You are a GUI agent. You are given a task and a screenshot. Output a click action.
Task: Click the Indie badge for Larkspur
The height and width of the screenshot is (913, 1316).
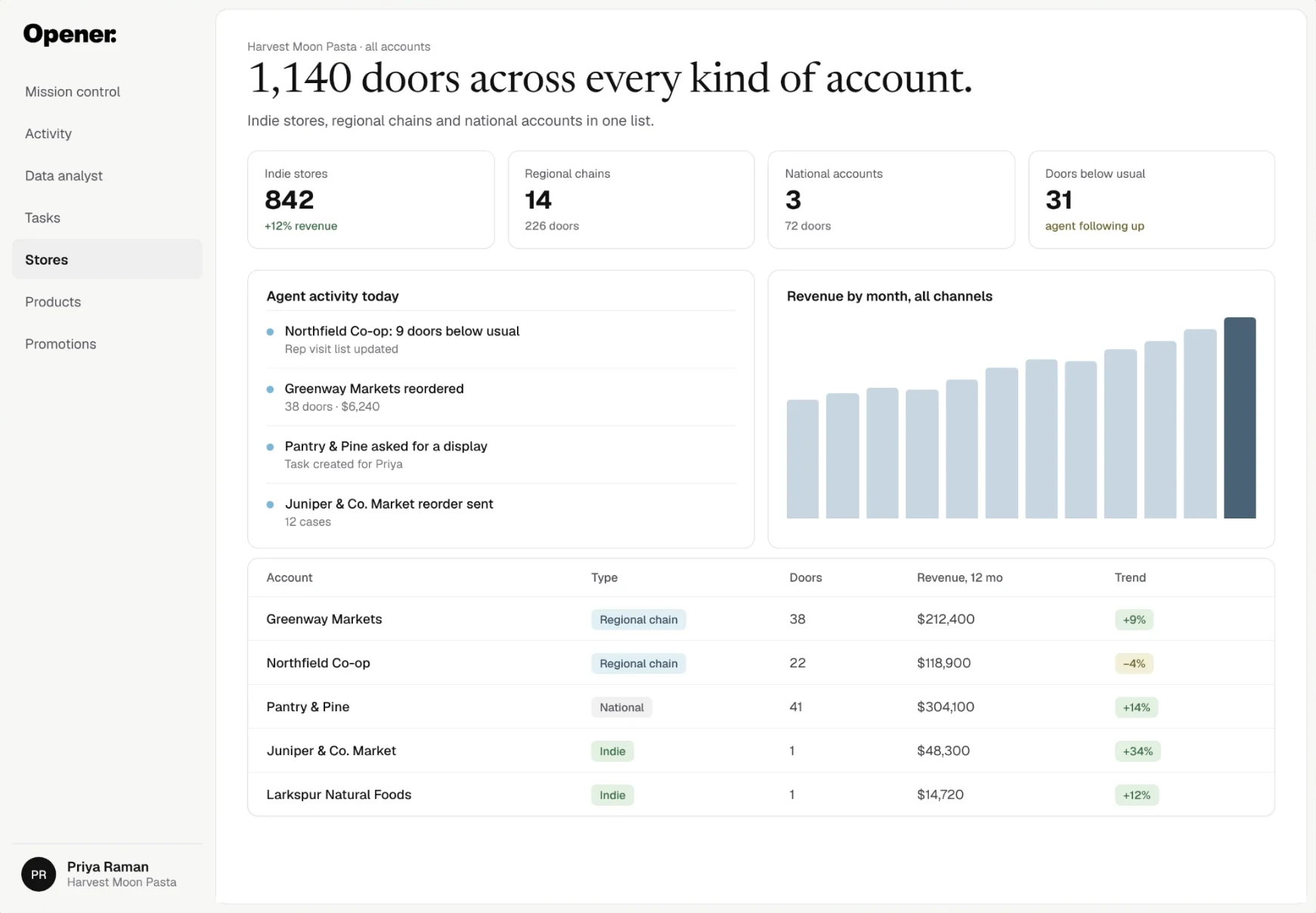[612, 795]
